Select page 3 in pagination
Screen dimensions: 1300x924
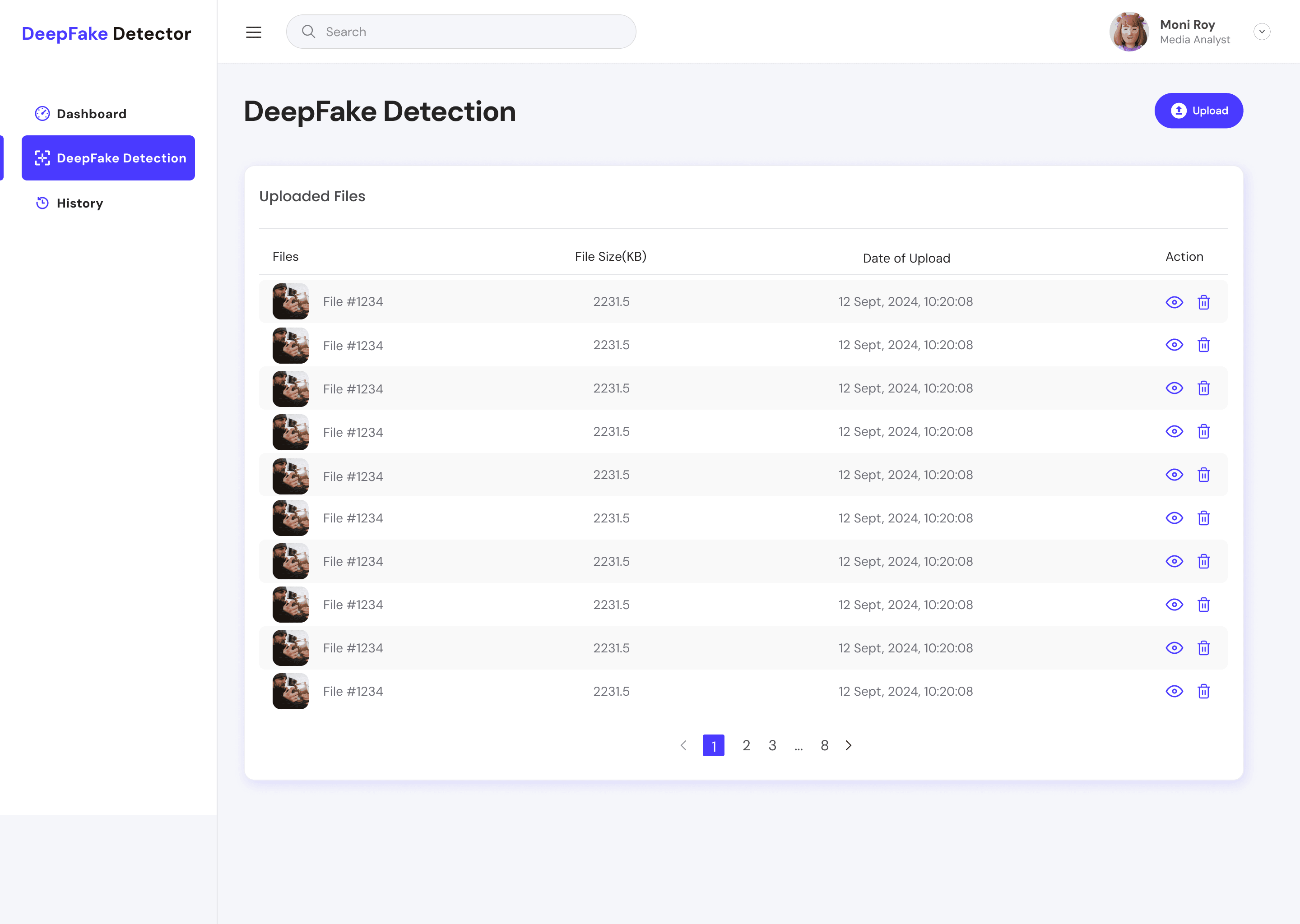point(772,745)
